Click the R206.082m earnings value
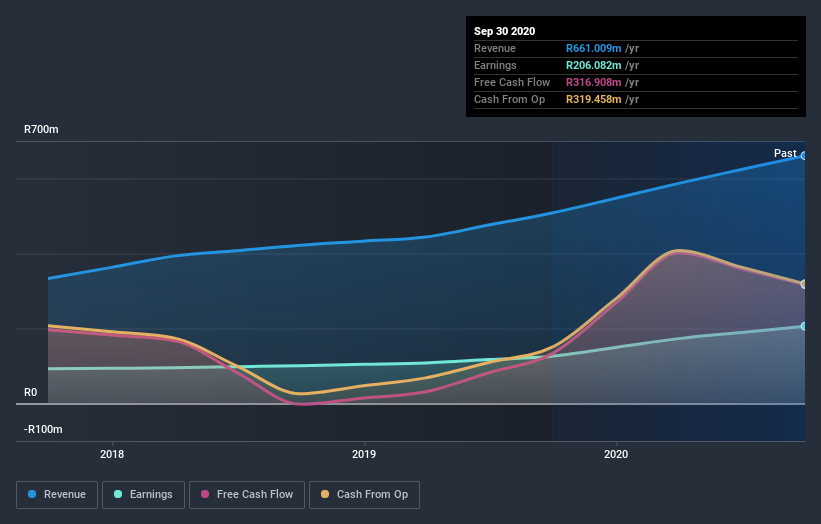Viewport: 821px width, 524px height. (x=593, y=65)
